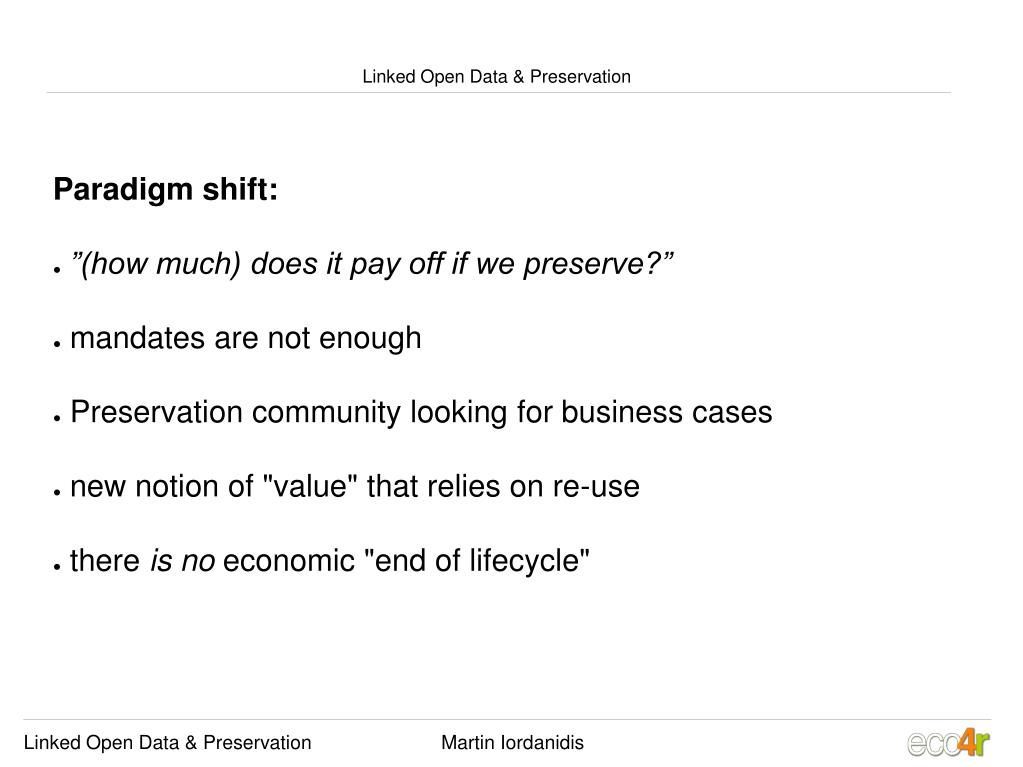Click the bullet before there is no

pos(57,567)
